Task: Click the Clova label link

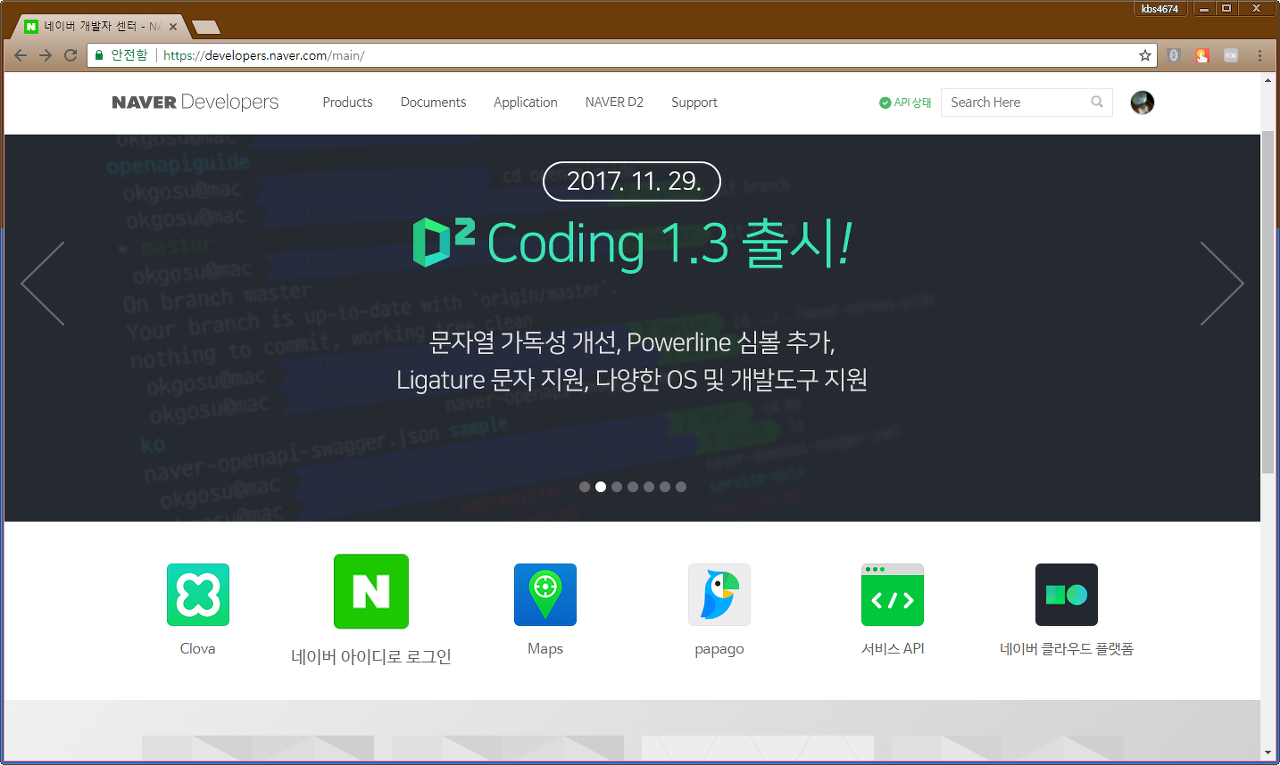Action: (198, 649)
